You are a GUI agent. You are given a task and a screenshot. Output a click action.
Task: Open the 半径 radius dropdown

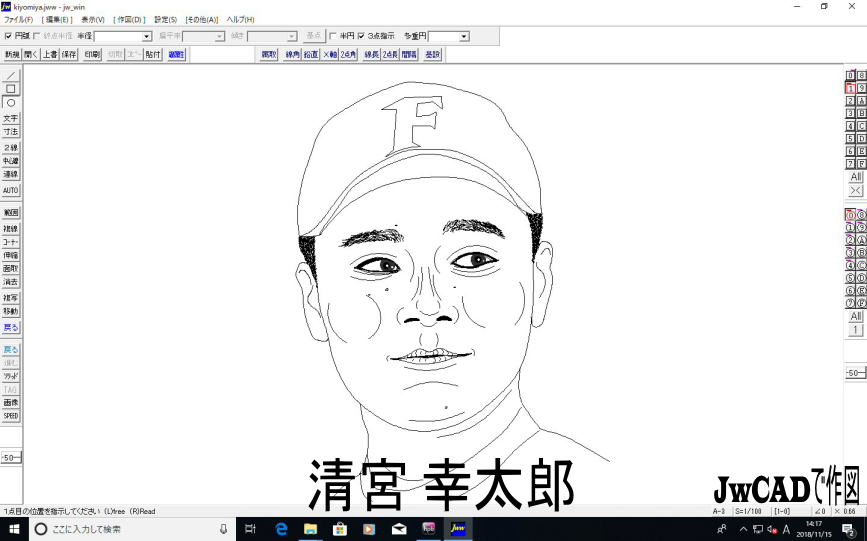[x=147, y=37]
